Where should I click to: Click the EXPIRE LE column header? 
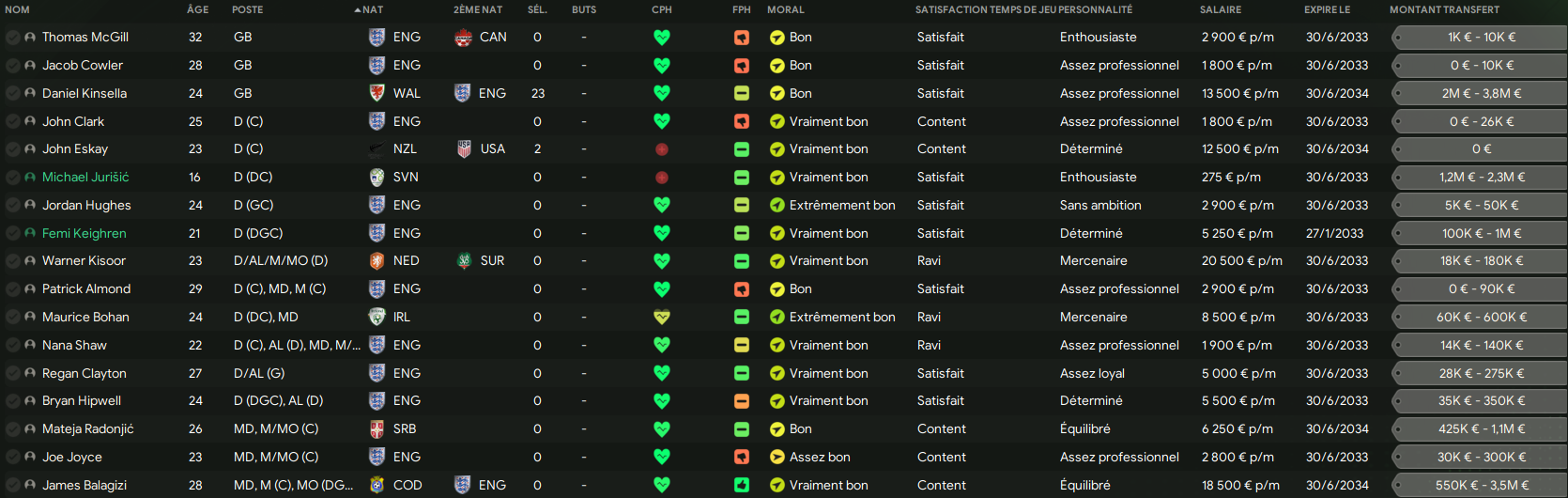tap(1327, 9)
